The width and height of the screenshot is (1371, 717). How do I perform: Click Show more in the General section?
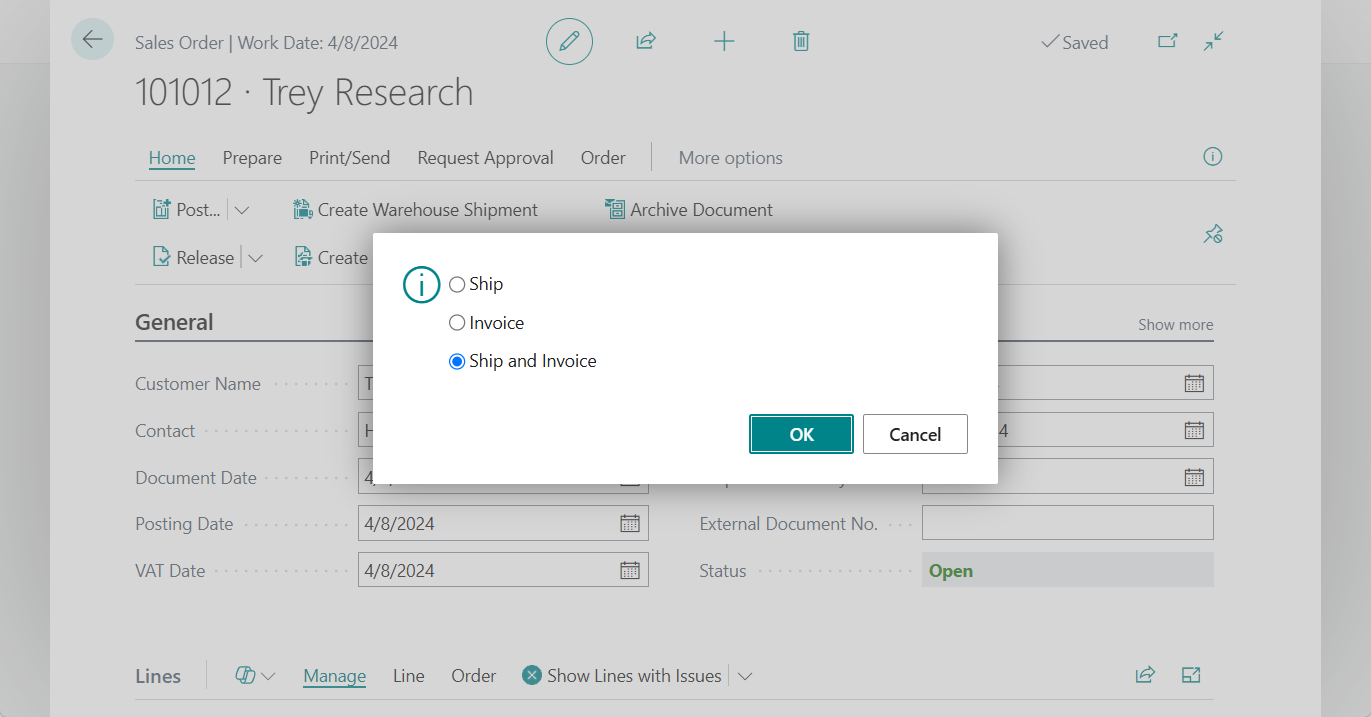pos(1175,324)
